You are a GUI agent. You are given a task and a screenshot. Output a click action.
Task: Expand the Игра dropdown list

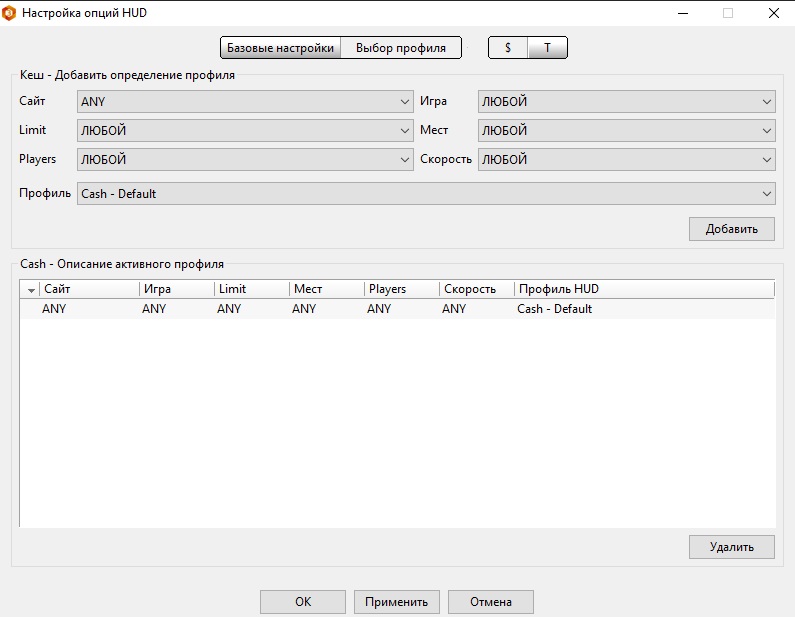[x=627, y=102]
